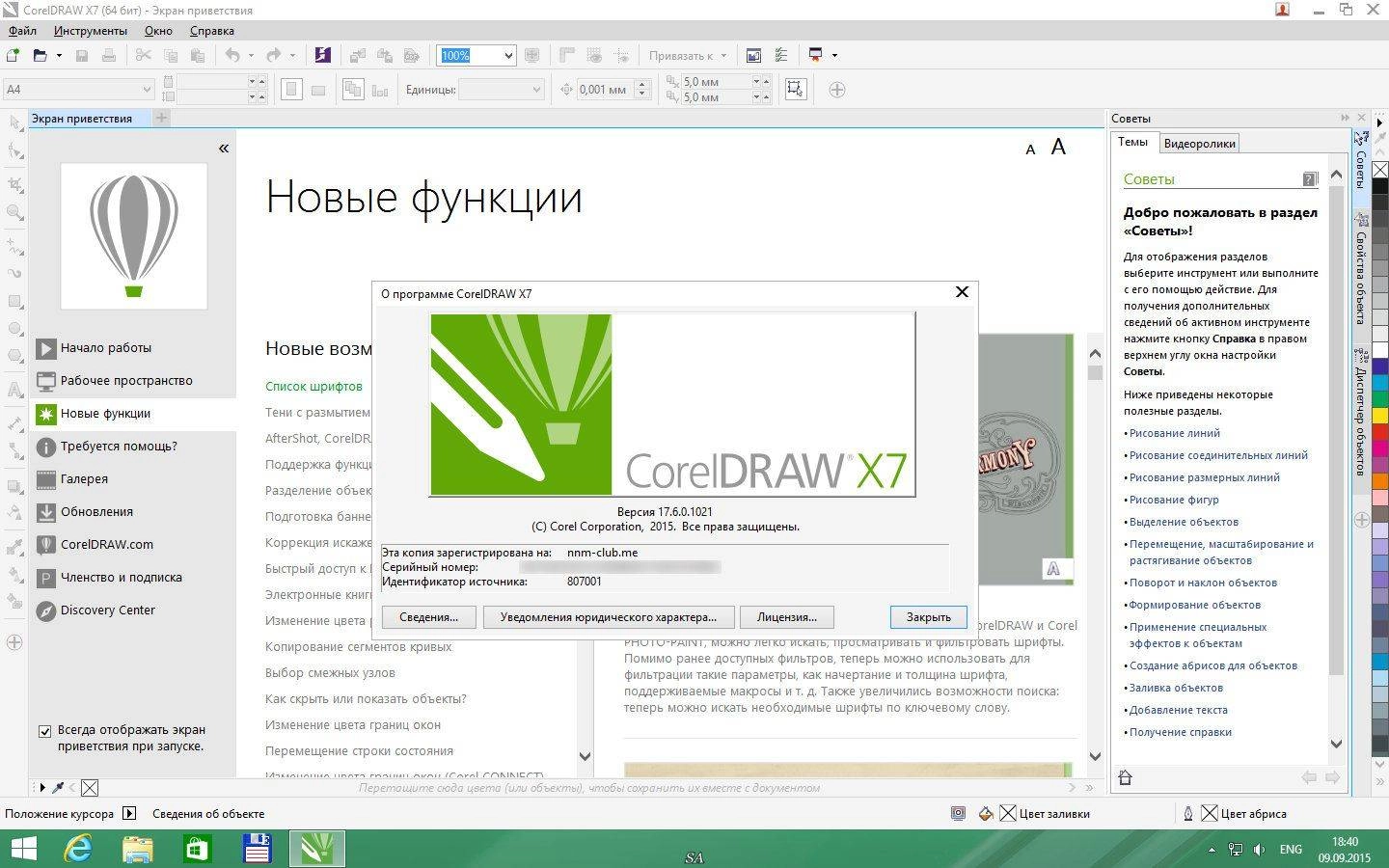
Task: Open the Window (Окно) menu
Action: 158,30
